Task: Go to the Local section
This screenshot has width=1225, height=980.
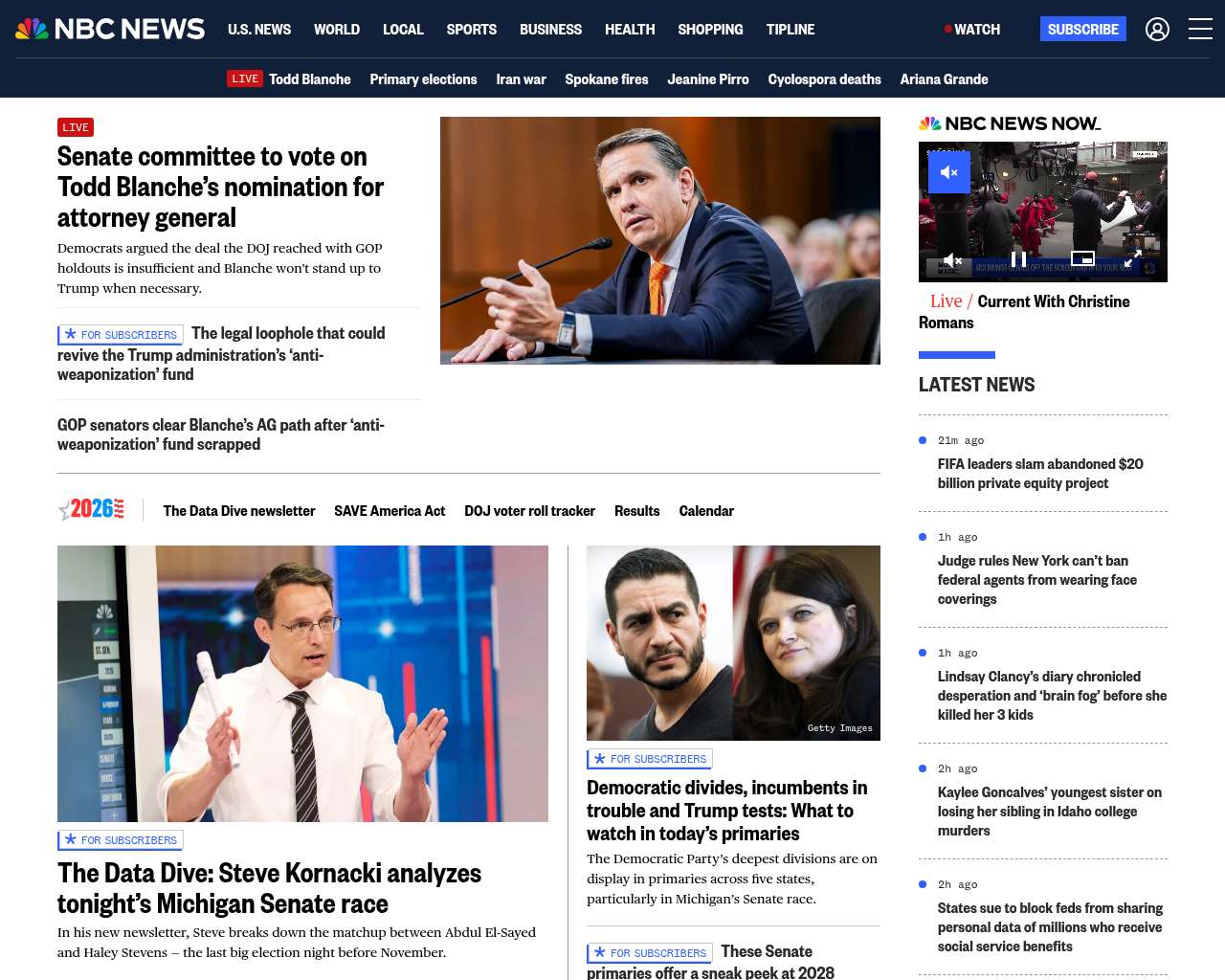Action: 403,30
